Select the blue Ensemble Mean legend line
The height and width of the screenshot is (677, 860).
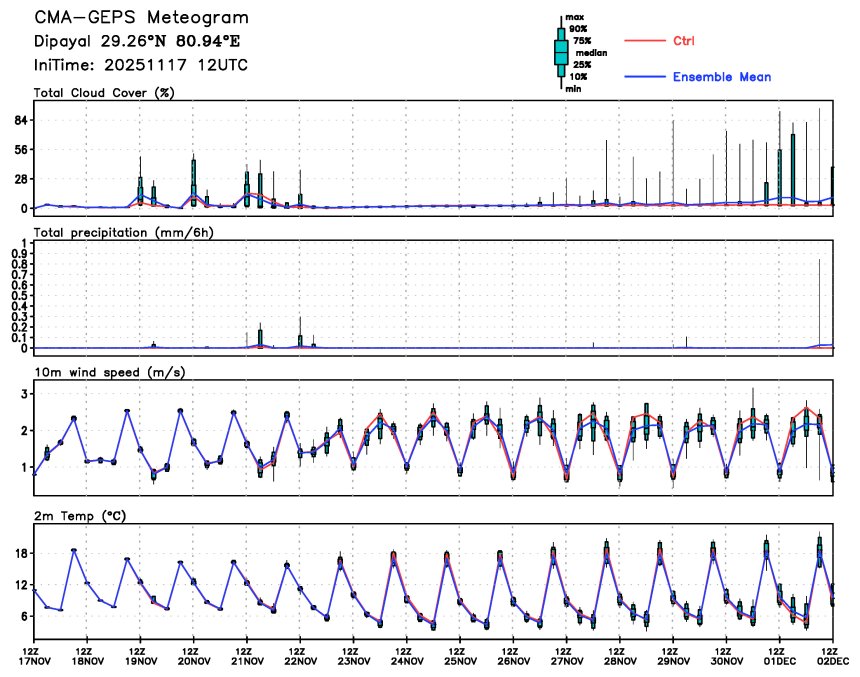645,77
